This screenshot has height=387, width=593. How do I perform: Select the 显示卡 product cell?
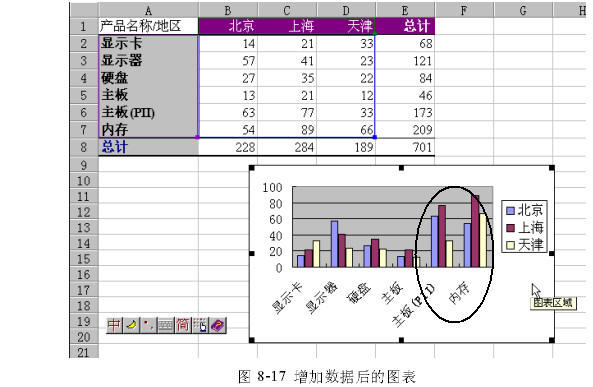148,44
